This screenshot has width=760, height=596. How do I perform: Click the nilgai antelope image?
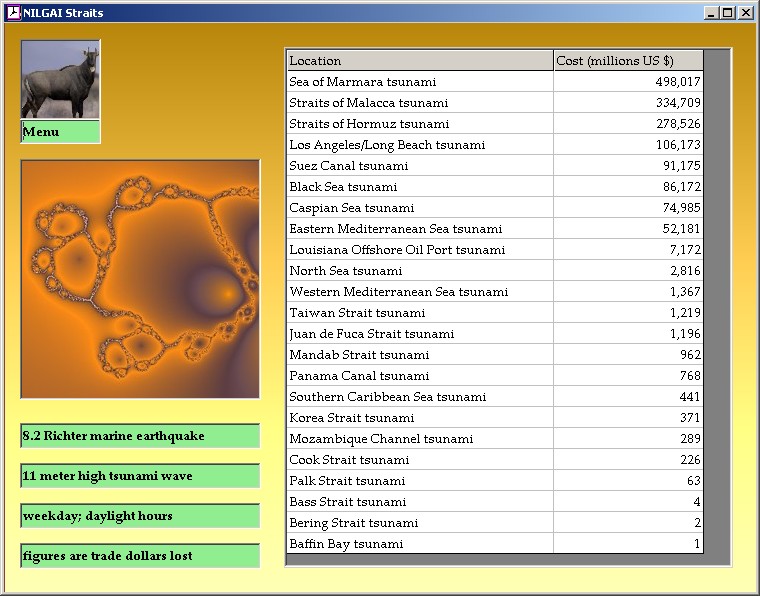[60, 79]
